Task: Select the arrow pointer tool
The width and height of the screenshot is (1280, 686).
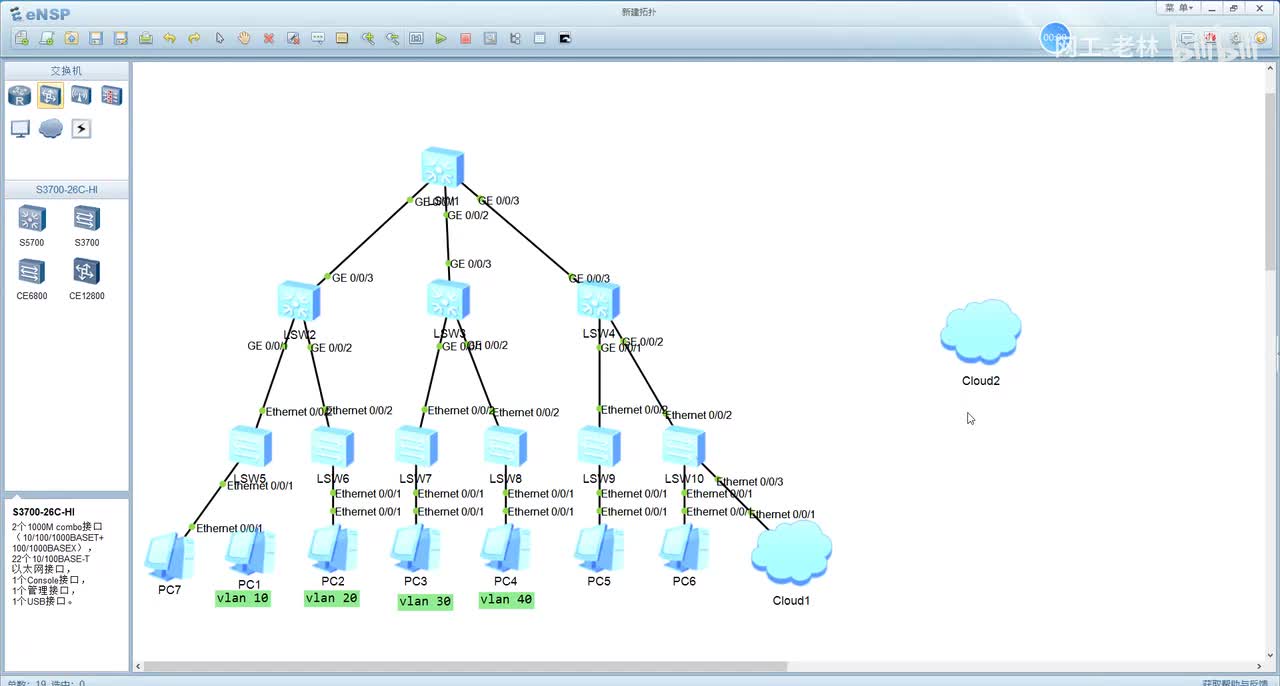Action: (220, 38)
